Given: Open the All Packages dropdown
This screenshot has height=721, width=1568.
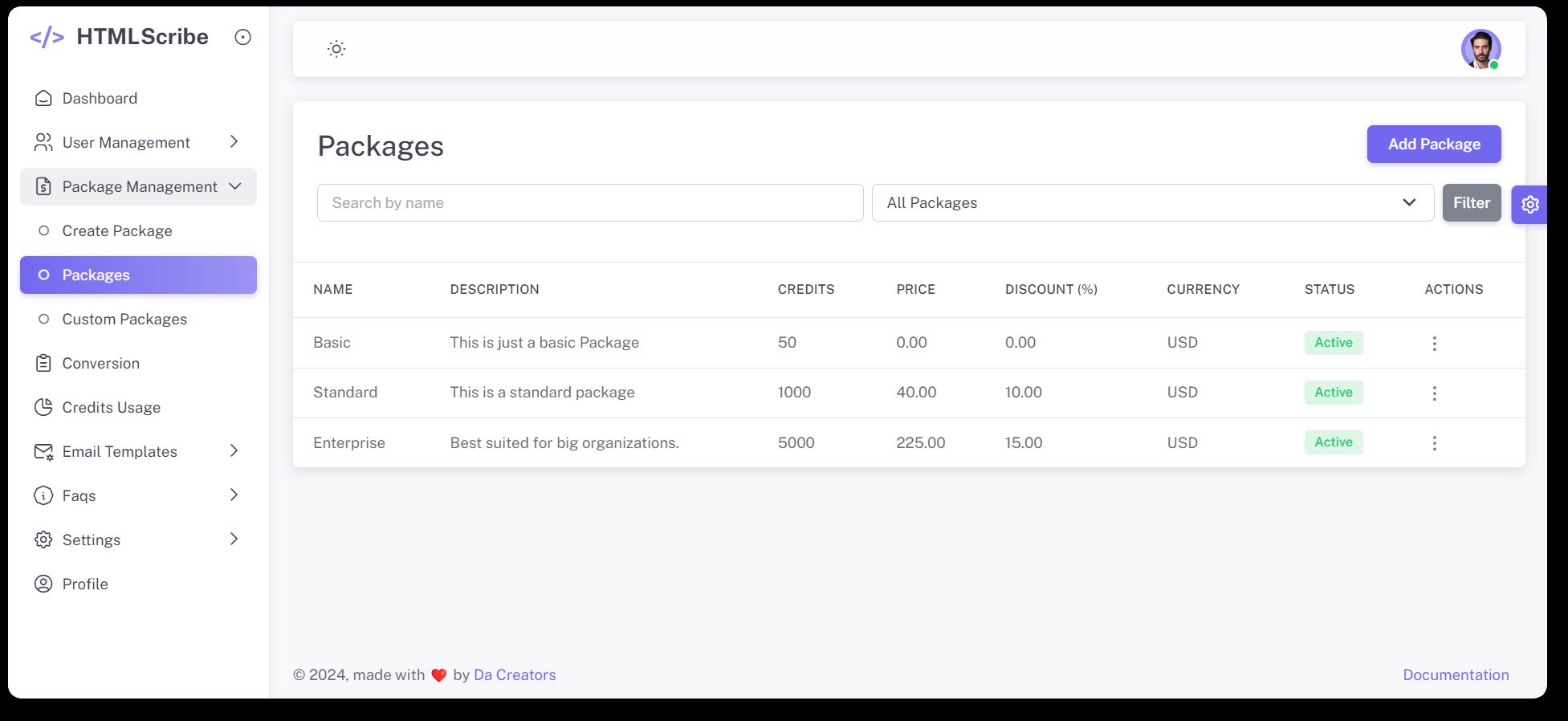Looking at the screenshot, I should (1152, 203).
